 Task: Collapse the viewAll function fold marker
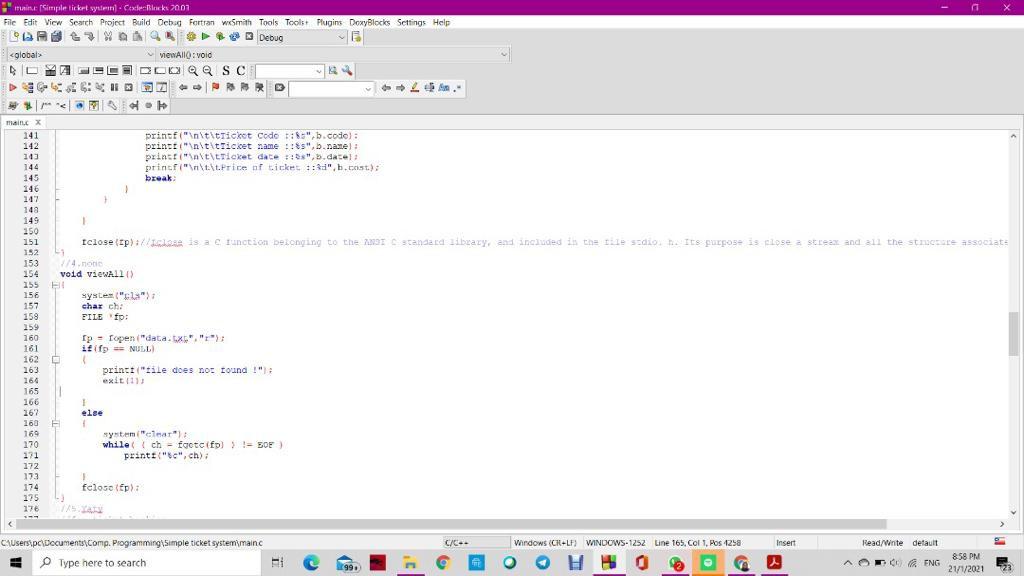pyautogui.click(x=54, y=286)
